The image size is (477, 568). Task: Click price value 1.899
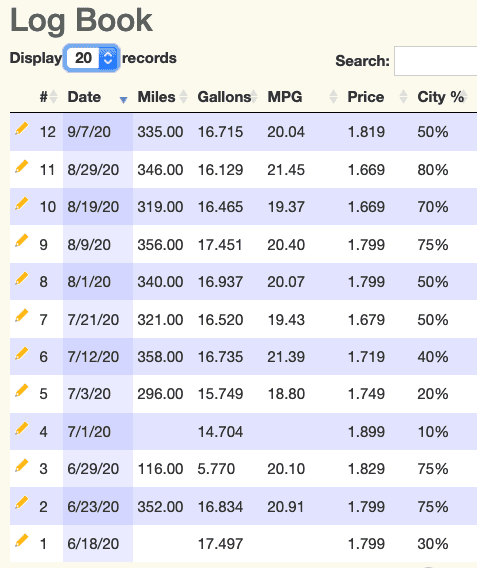tap(366, 432)
